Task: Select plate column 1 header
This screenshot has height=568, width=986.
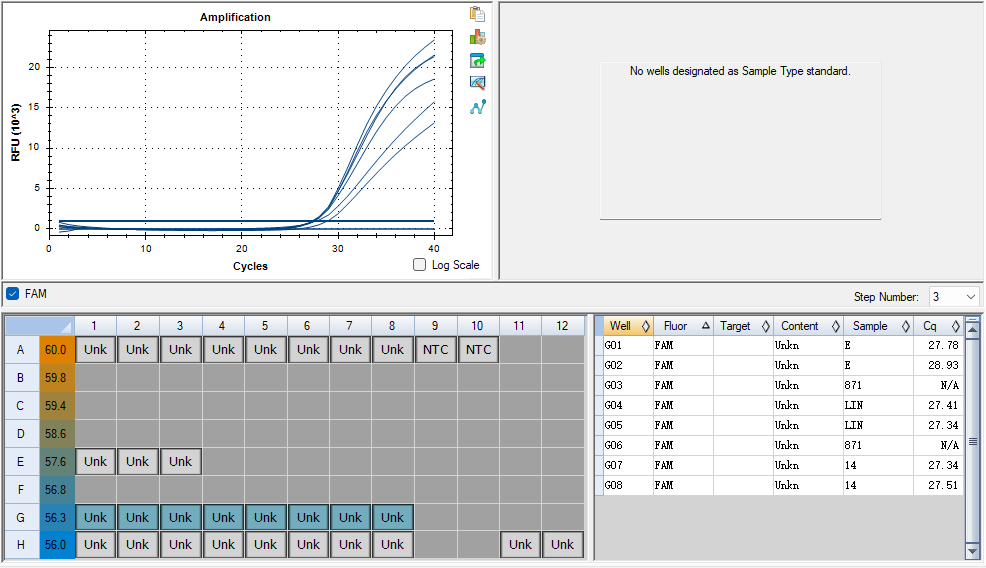Action: [95, 326]
